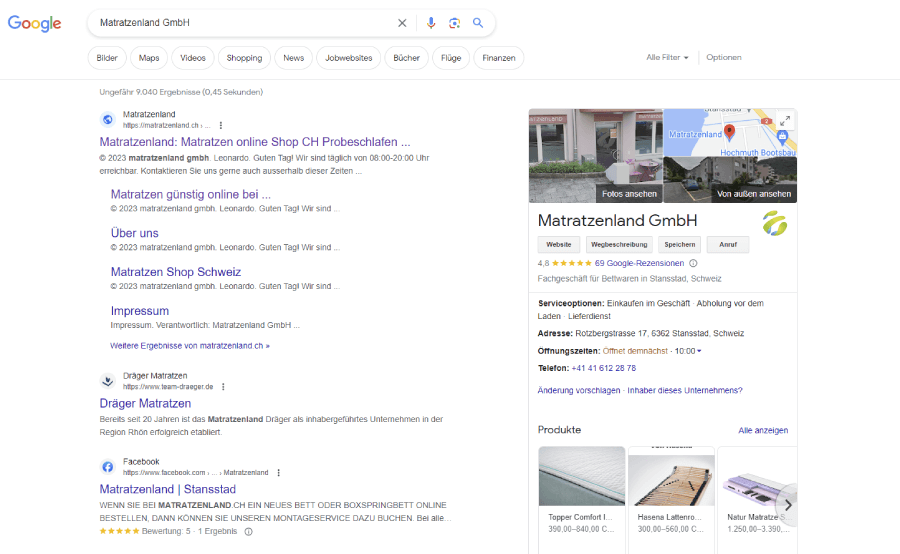Click the Matratzenland GmbH green logo
900x554 pixels.
point(775,223)
